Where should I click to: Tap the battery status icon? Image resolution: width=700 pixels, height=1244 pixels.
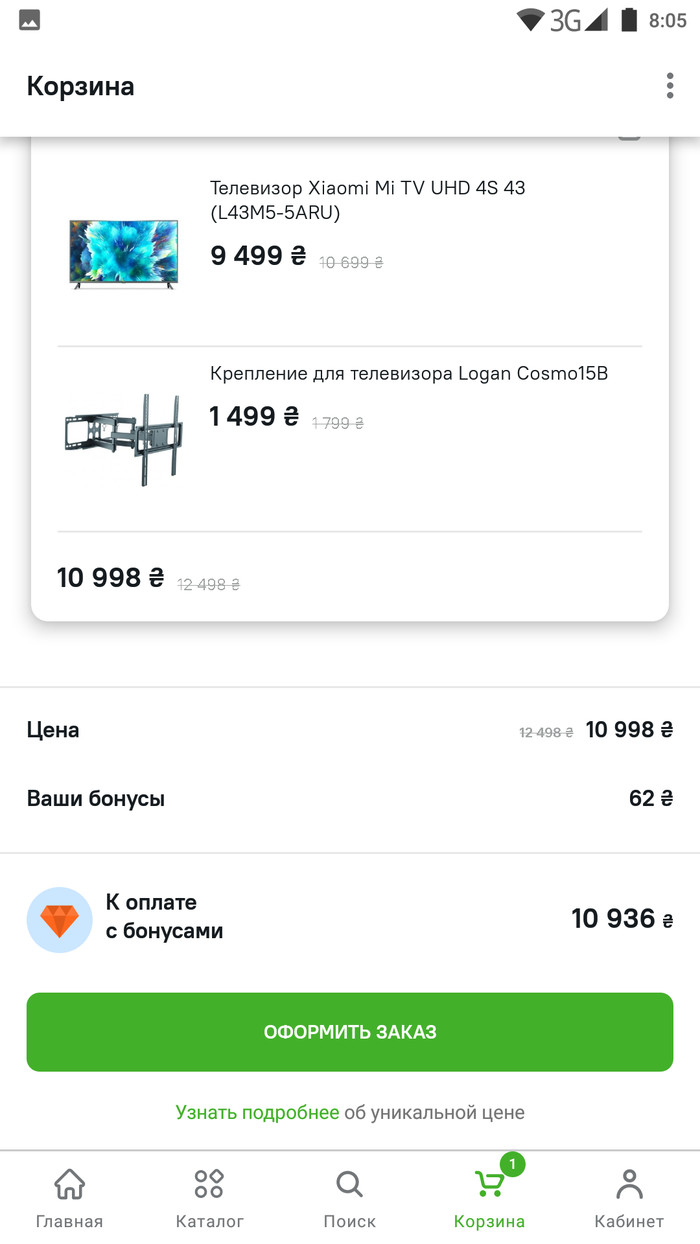(628, 20)
